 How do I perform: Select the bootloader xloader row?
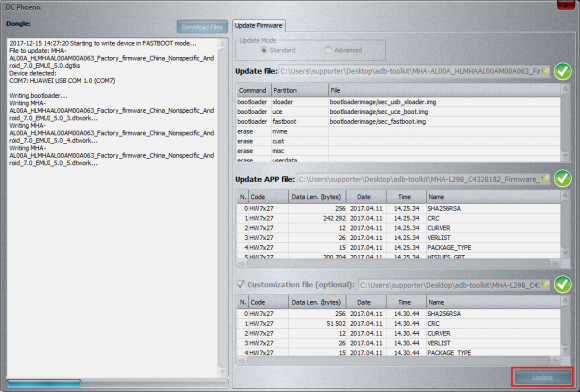[x=398, y=102]
